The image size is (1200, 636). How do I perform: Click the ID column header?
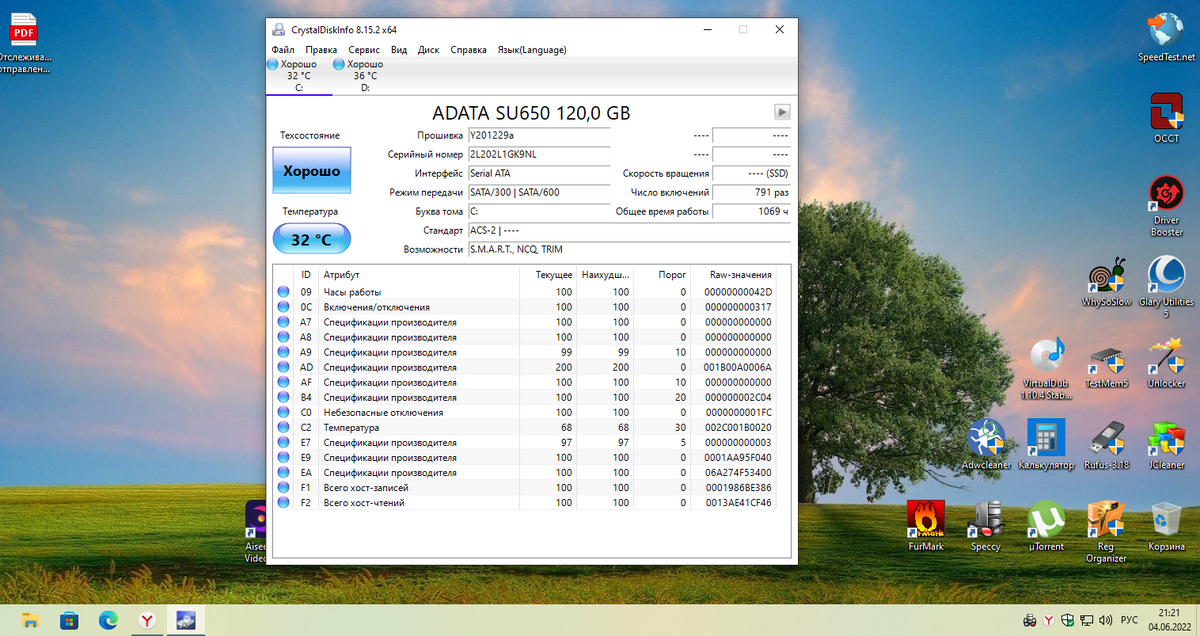tap(306, 274)
